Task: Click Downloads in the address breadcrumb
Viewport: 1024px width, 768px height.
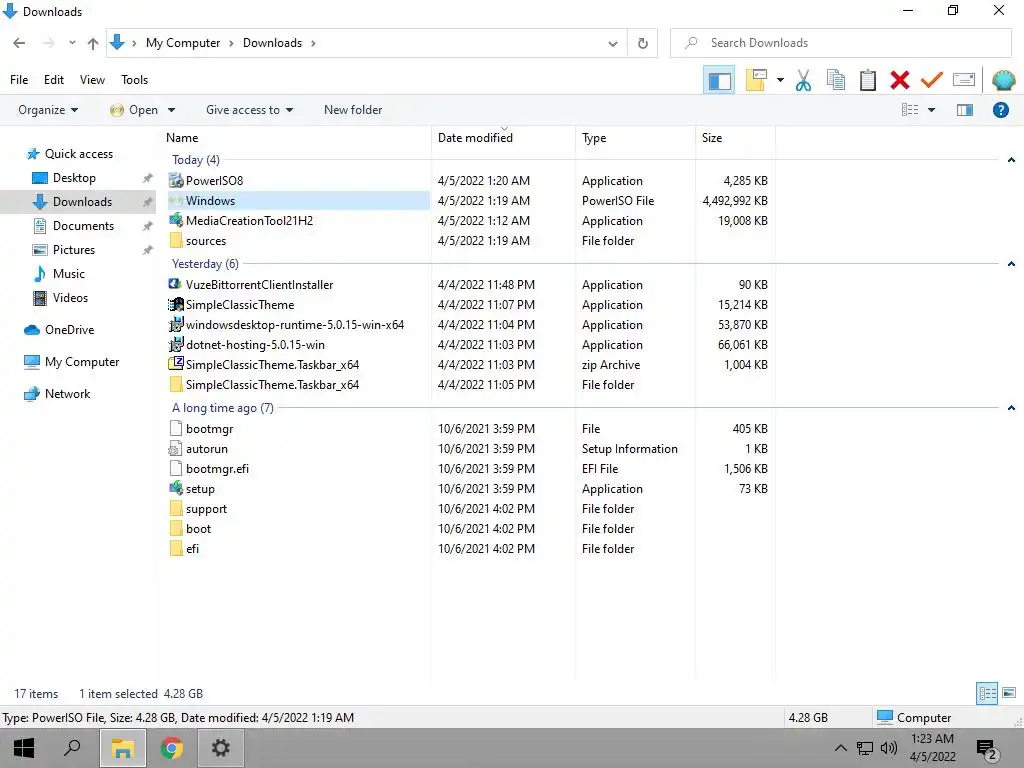Action: click(x=272, y=43)
